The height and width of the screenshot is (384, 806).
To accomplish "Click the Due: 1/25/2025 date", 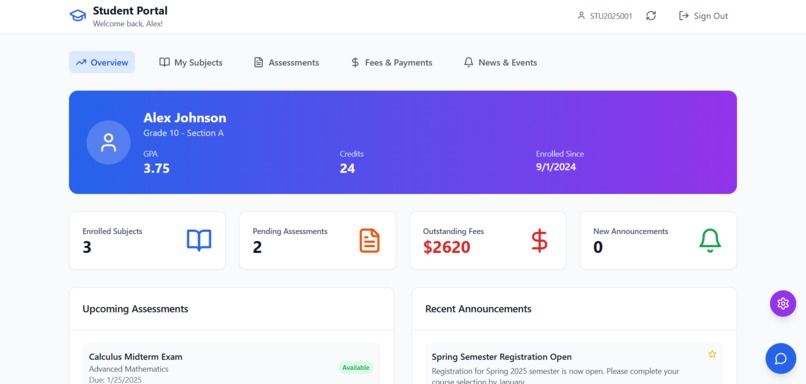I will click(x=115, y=380).
